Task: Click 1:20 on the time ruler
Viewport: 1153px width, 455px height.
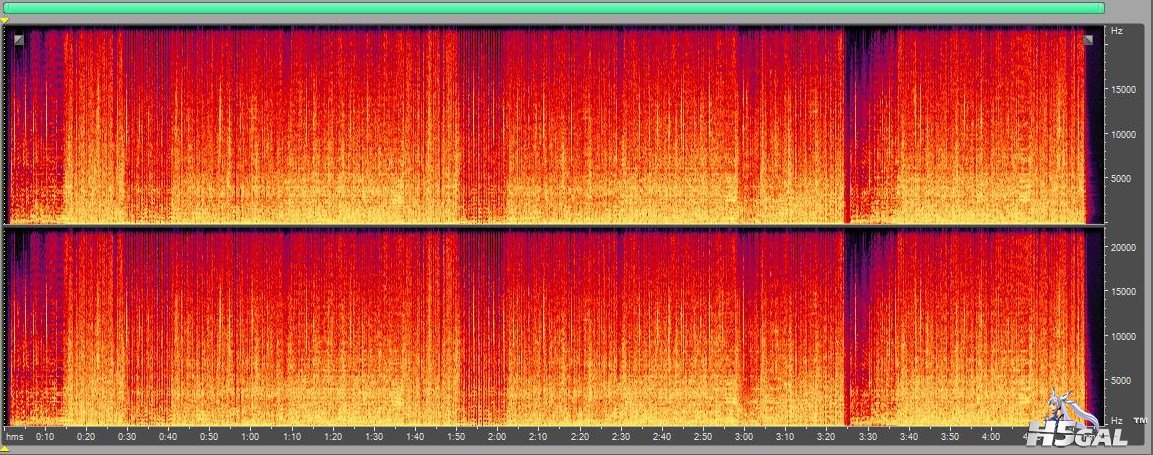Action: pyautogui.click(x=332, y=436)
